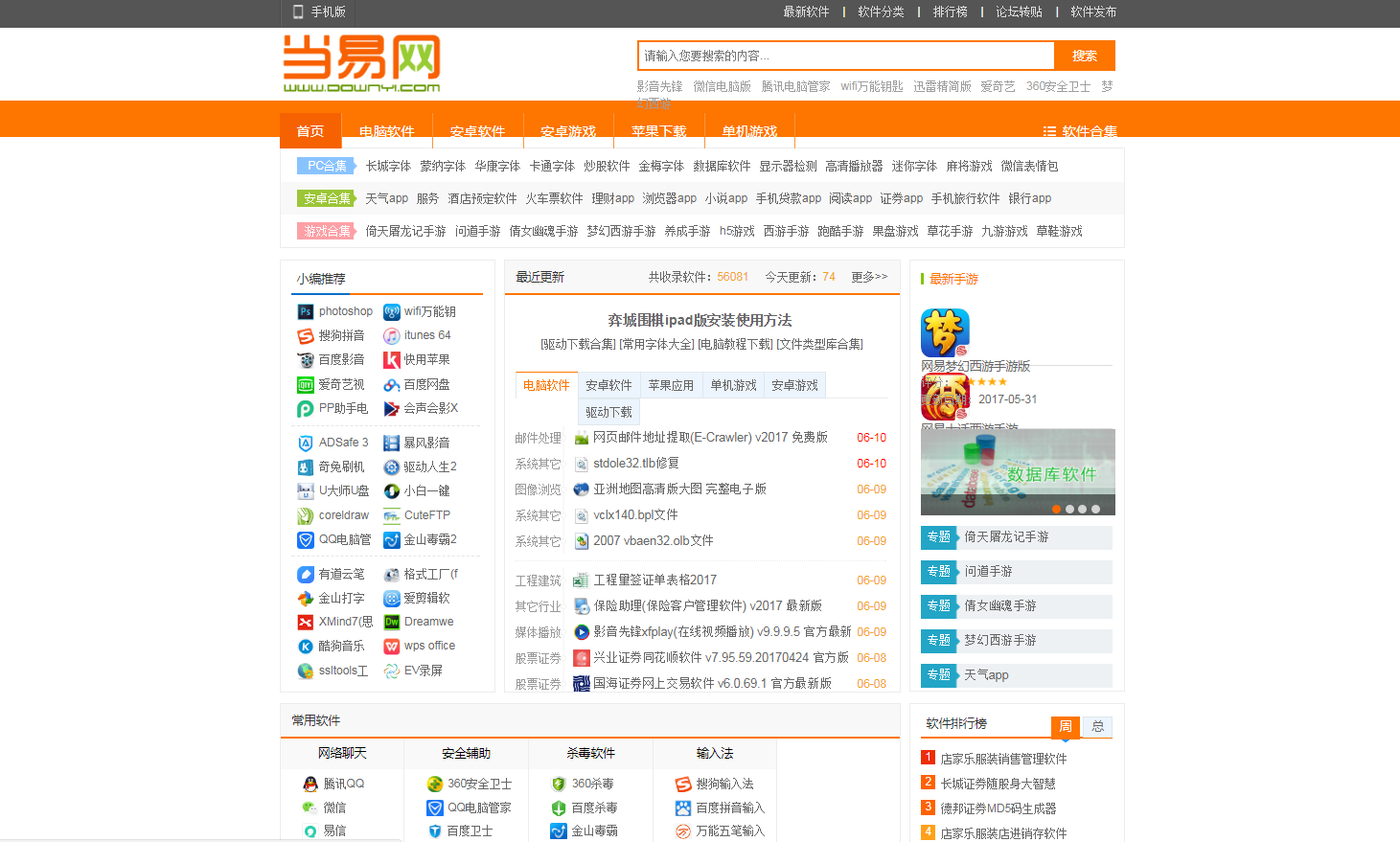Select the 百度网盘 icon in 小编推荐
This screenshot has width=1400, height=842.
click(391, 383)
